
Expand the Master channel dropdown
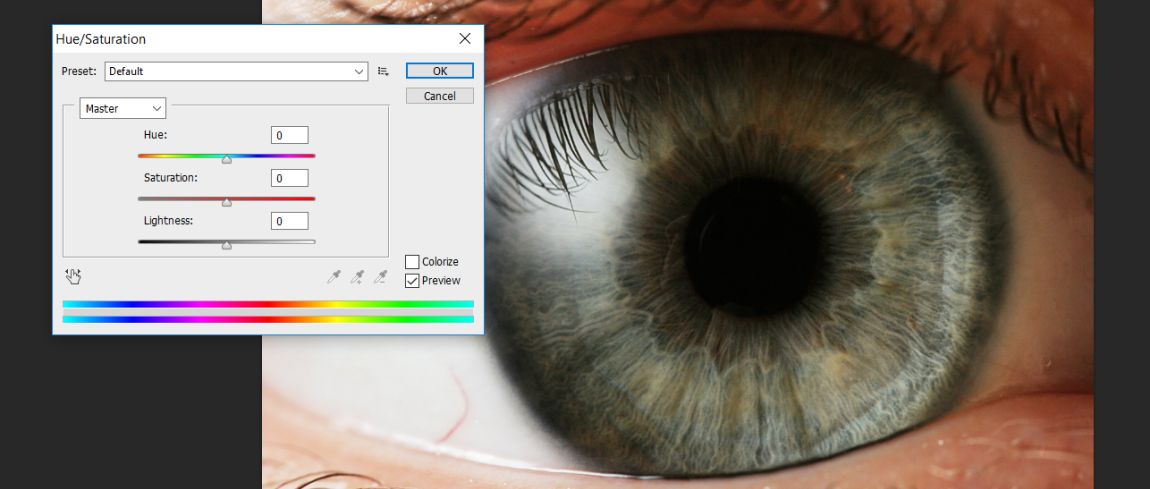(x=122, y=109)
